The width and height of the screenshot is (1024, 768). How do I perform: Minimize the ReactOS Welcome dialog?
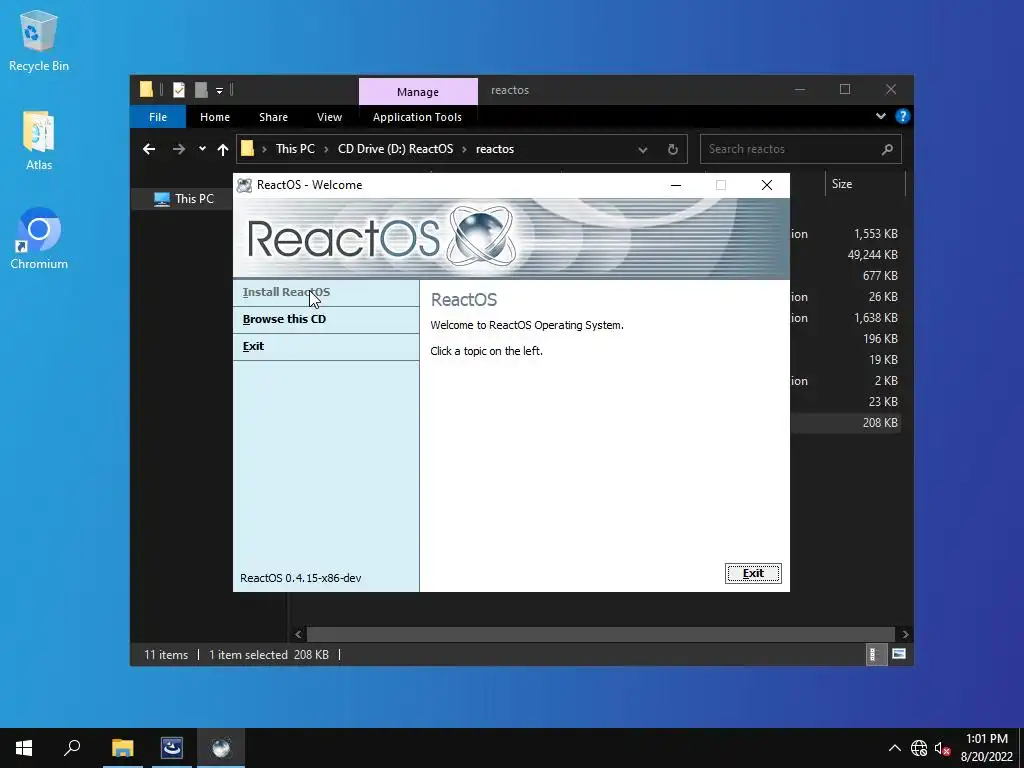click(676, 185)
